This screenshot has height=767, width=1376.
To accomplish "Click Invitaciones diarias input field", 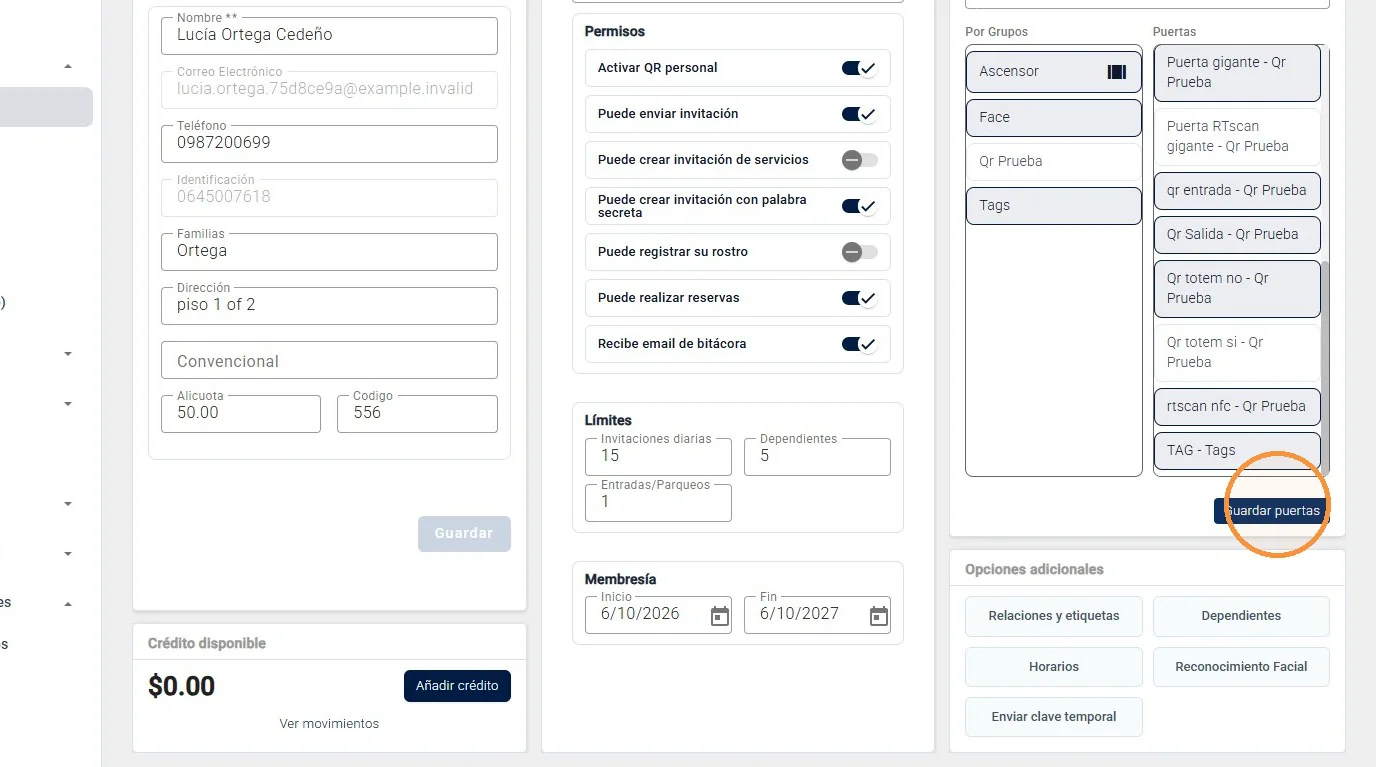I will pyautogui.click(x=658, y=457).
